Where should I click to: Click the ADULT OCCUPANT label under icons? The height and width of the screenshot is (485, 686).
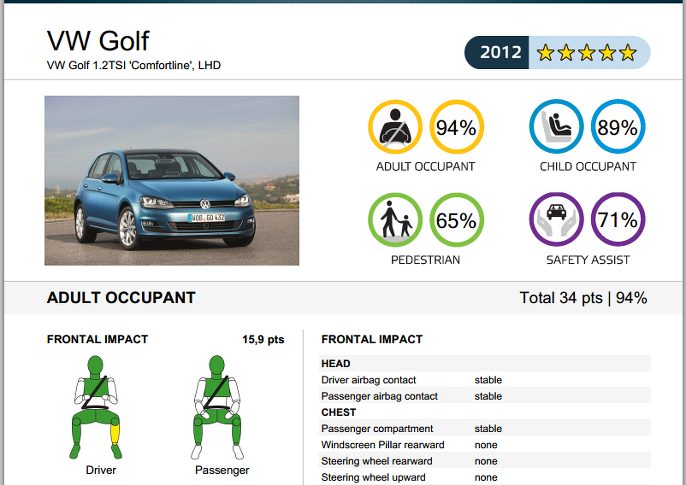click(425, 167)
